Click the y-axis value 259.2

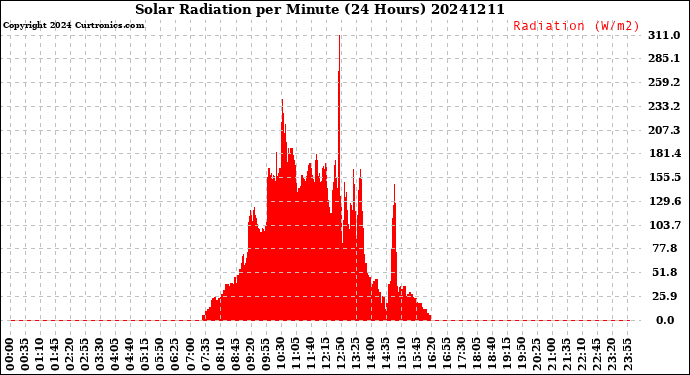click(664, 82)
